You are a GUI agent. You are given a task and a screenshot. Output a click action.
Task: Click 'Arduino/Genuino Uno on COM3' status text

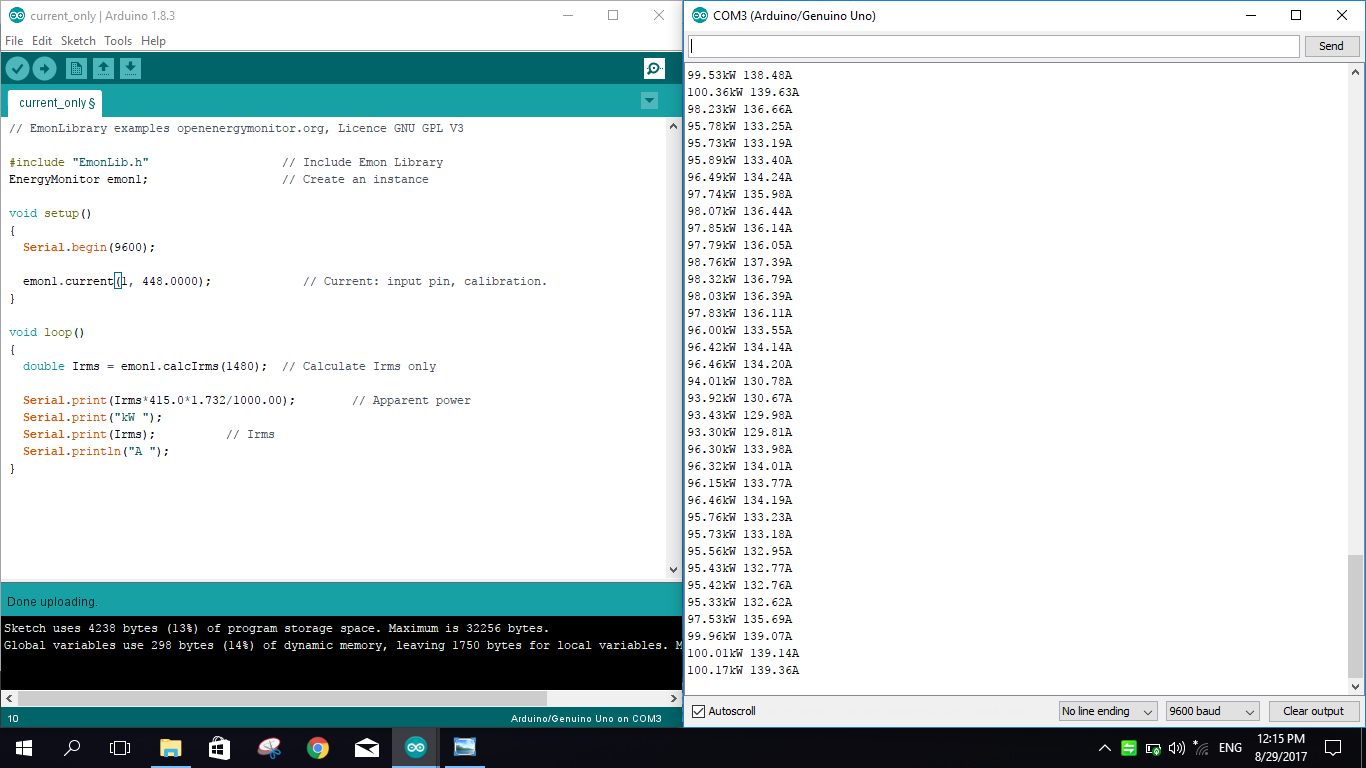pos(586,718)
